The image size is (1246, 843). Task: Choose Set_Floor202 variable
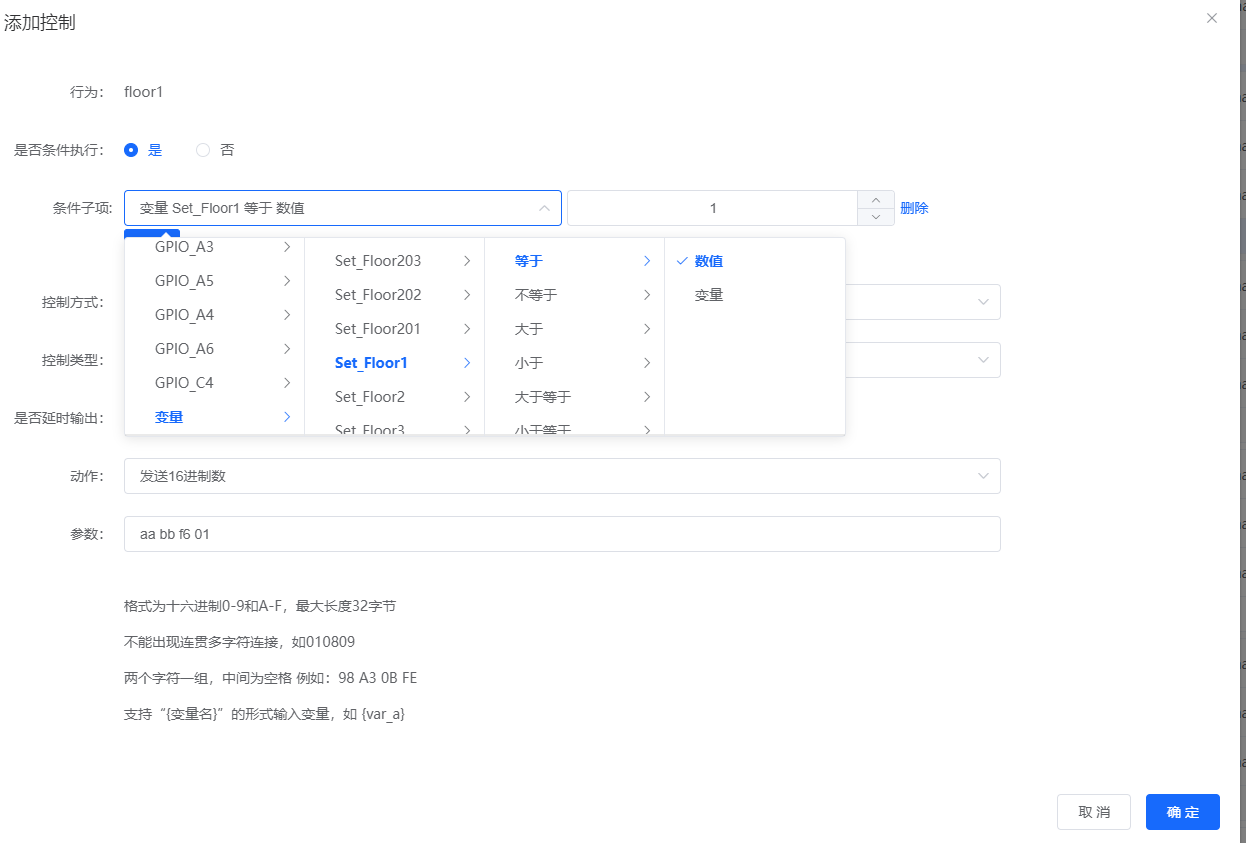[379, 294]
